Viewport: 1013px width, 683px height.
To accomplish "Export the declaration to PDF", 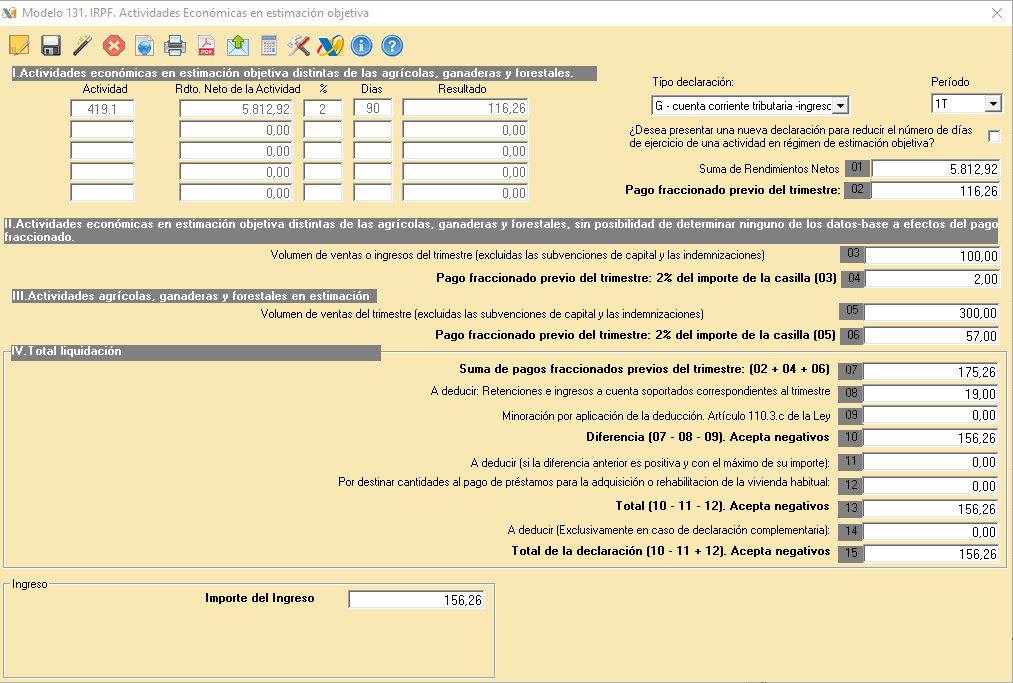I will coord(206,46).
